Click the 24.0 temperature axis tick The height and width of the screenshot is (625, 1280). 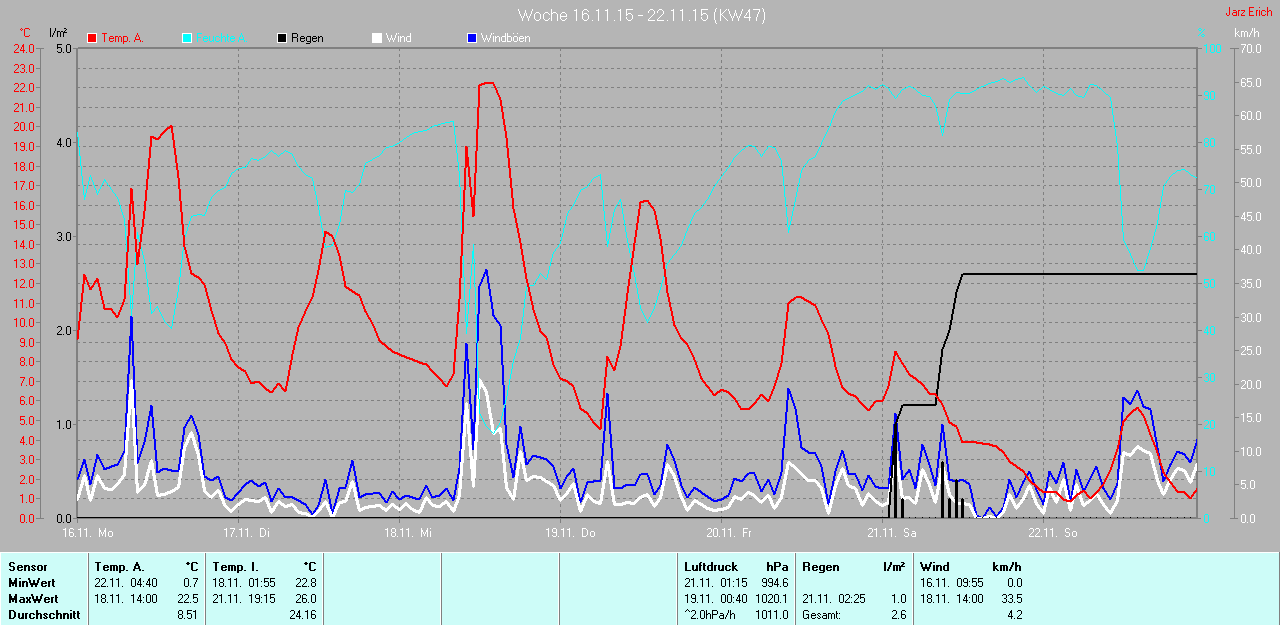point(24,48)
